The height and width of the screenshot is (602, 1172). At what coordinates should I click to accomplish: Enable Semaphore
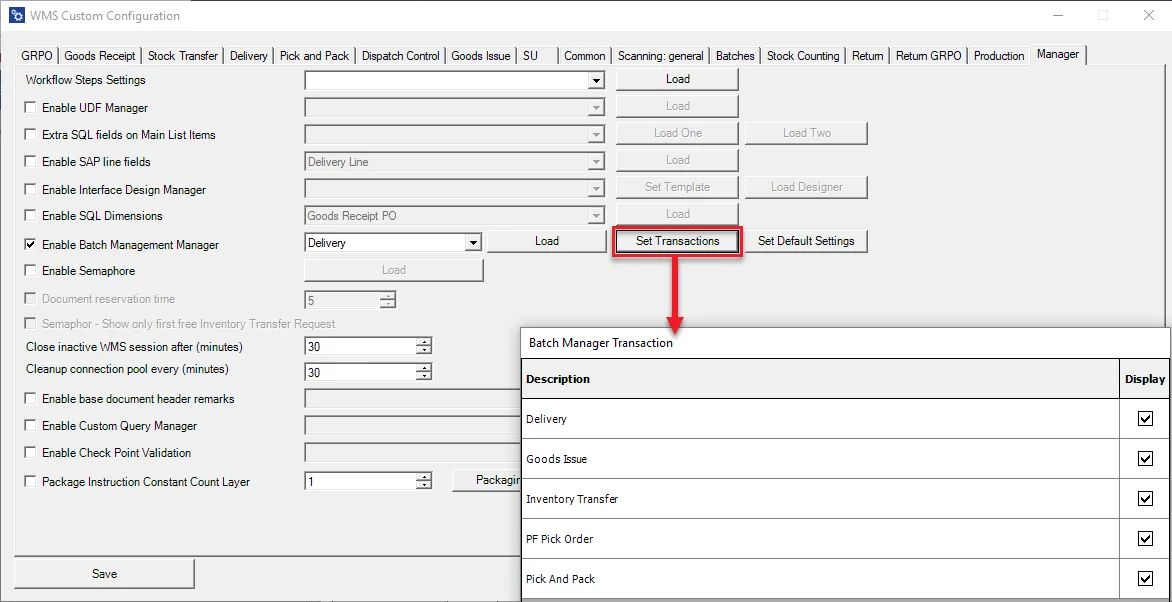click(x=30, y=270)
